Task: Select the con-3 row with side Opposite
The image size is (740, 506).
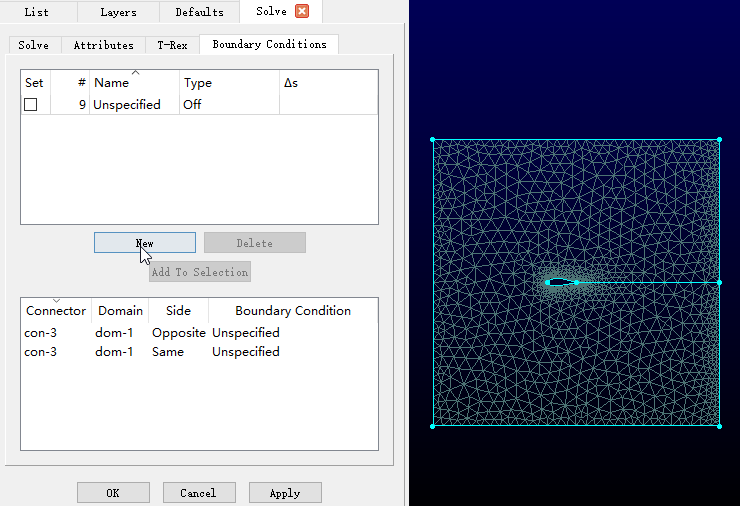Action: click(150, 333)
